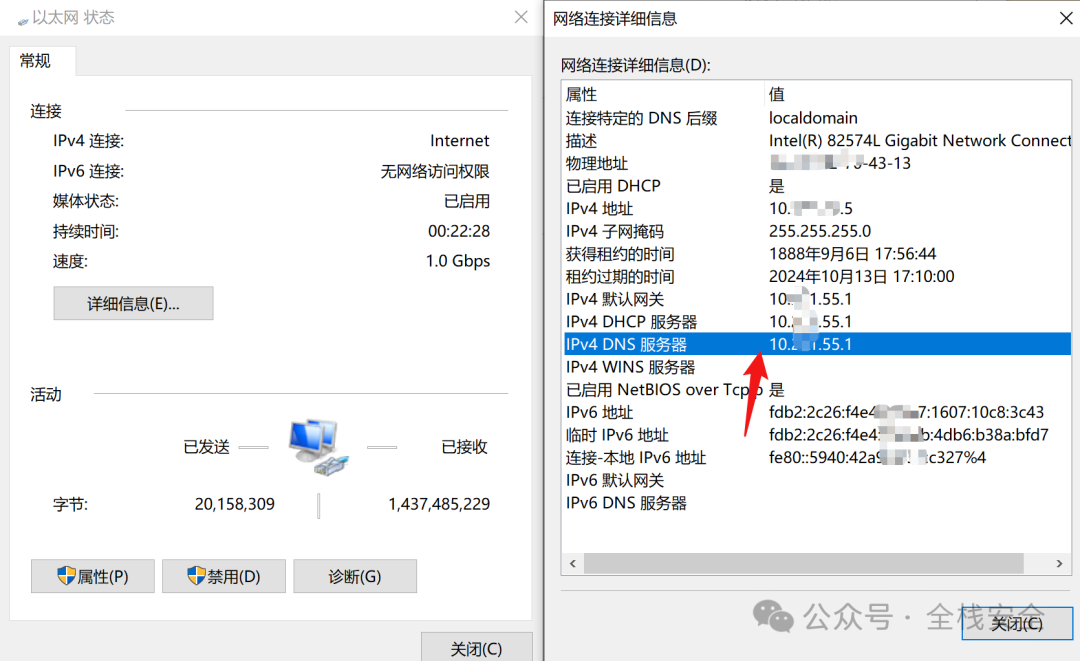This screenshot has width=1080, height=661.
Task: Select the IPv4 子网掩码 row
Action: click(817, 231)
